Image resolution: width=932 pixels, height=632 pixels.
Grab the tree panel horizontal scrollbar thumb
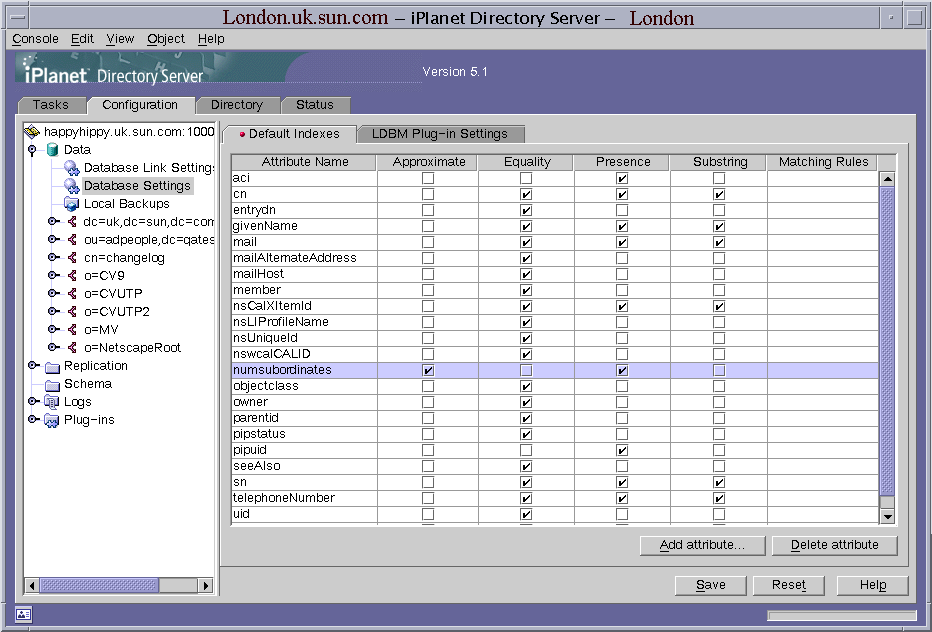pyautogui.click(x=99, y=585)
